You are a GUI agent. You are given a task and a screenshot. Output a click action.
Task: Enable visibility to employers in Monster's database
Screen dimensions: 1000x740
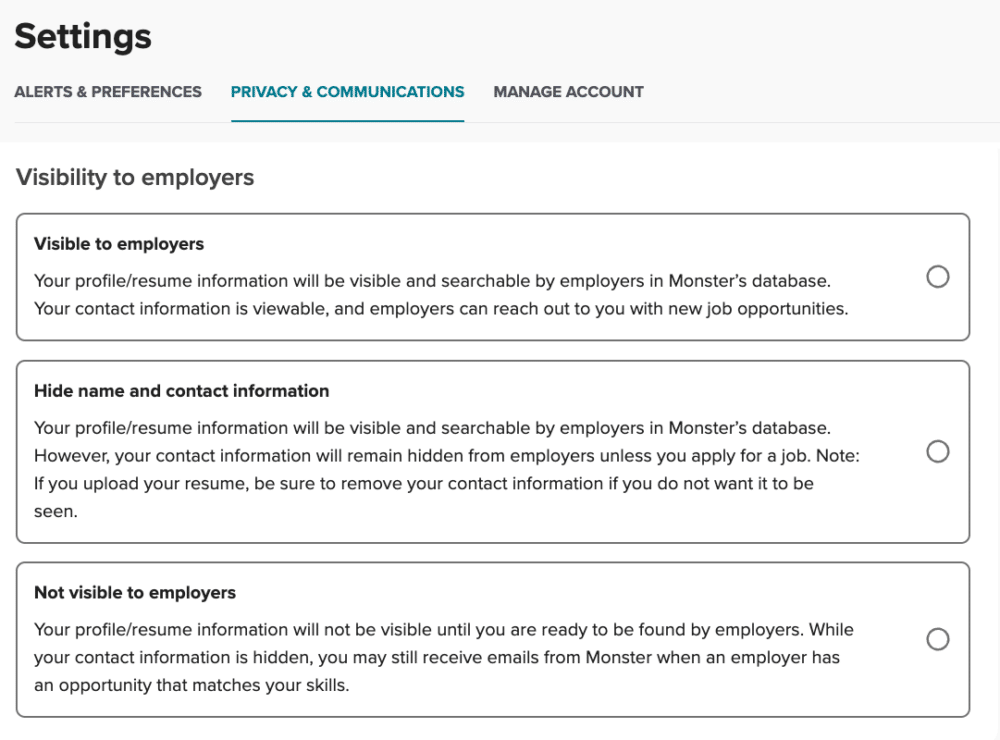tap(937, 277)
